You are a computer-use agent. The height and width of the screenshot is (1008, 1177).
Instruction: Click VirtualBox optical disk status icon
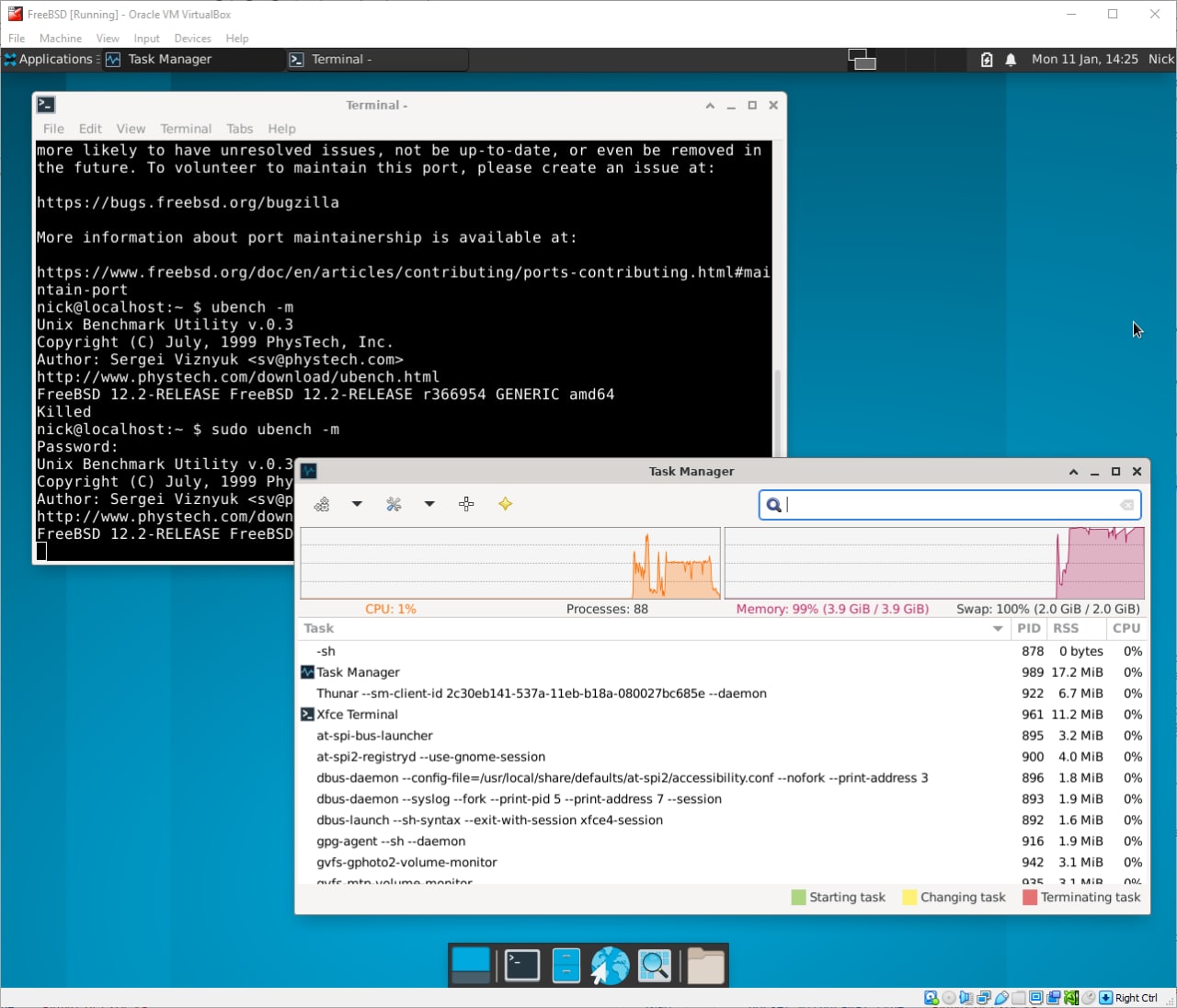949,998
